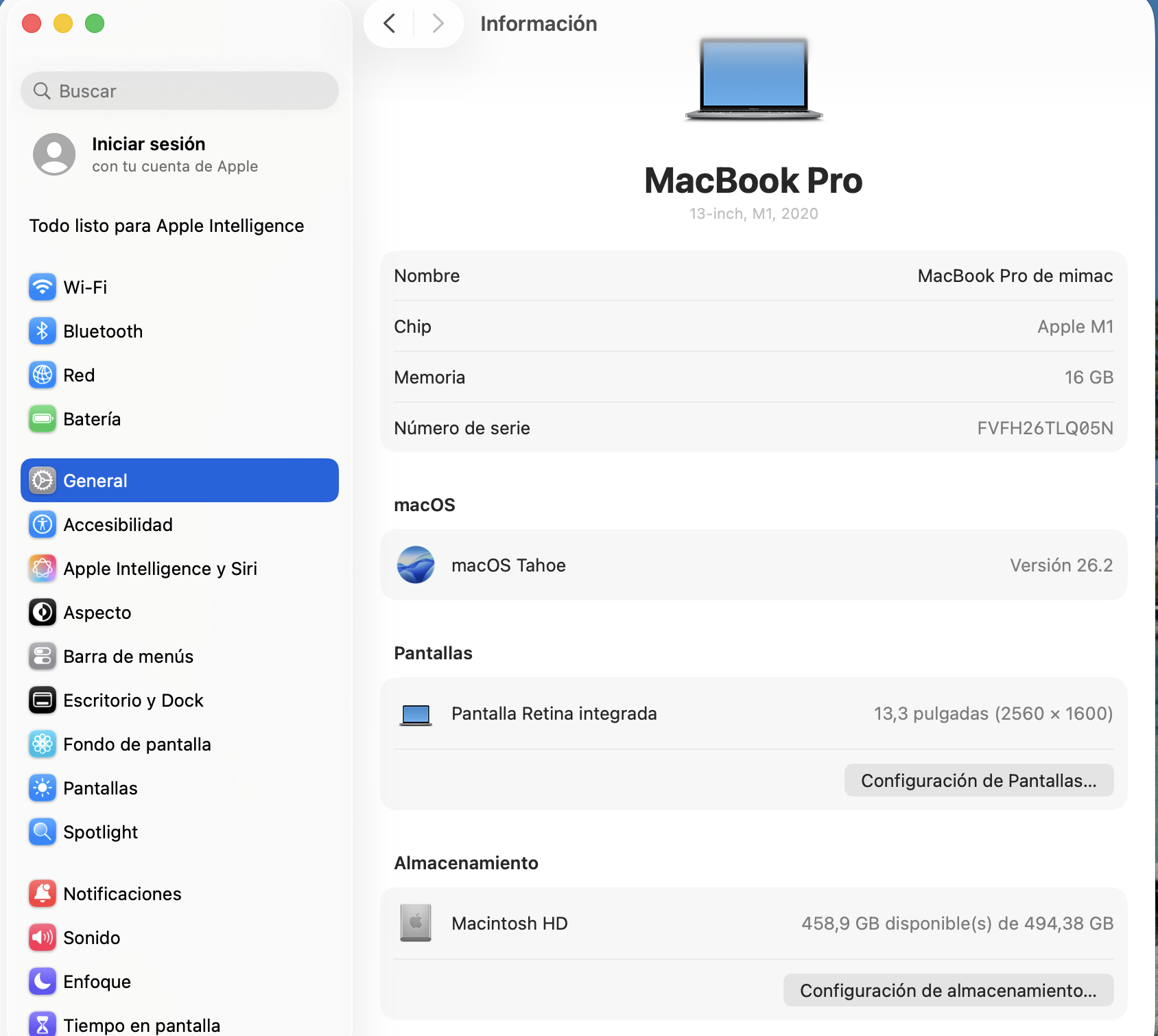This screenshot has height=1036, width=1158.
Task: Click Iniciar sesión con tu cuenta
Action: pos(175,154)
